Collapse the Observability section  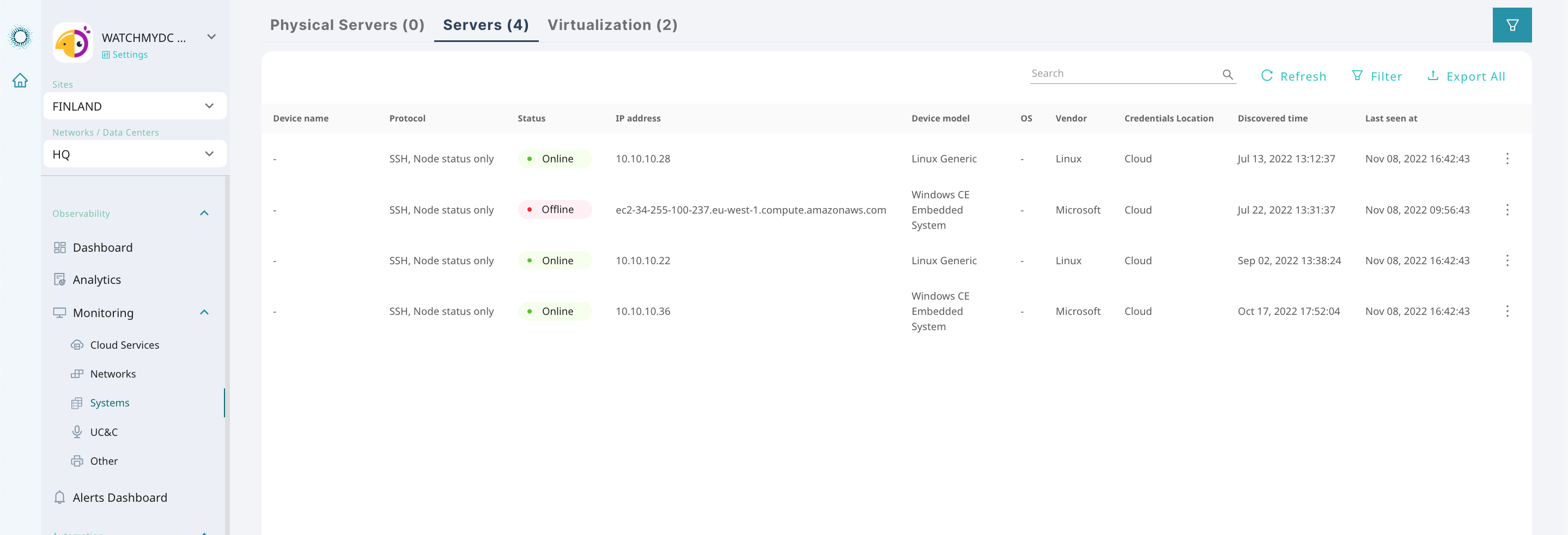click(204, 213)
